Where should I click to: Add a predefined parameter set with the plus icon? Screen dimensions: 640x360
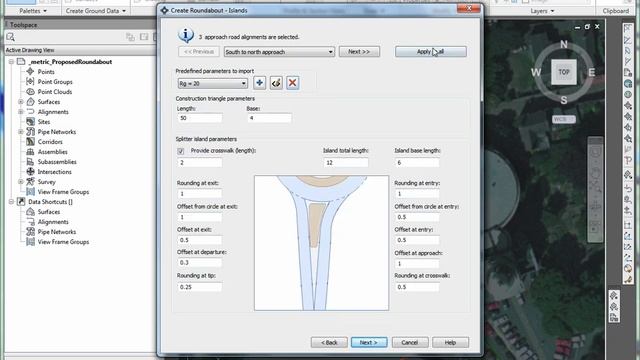(259, 83)
